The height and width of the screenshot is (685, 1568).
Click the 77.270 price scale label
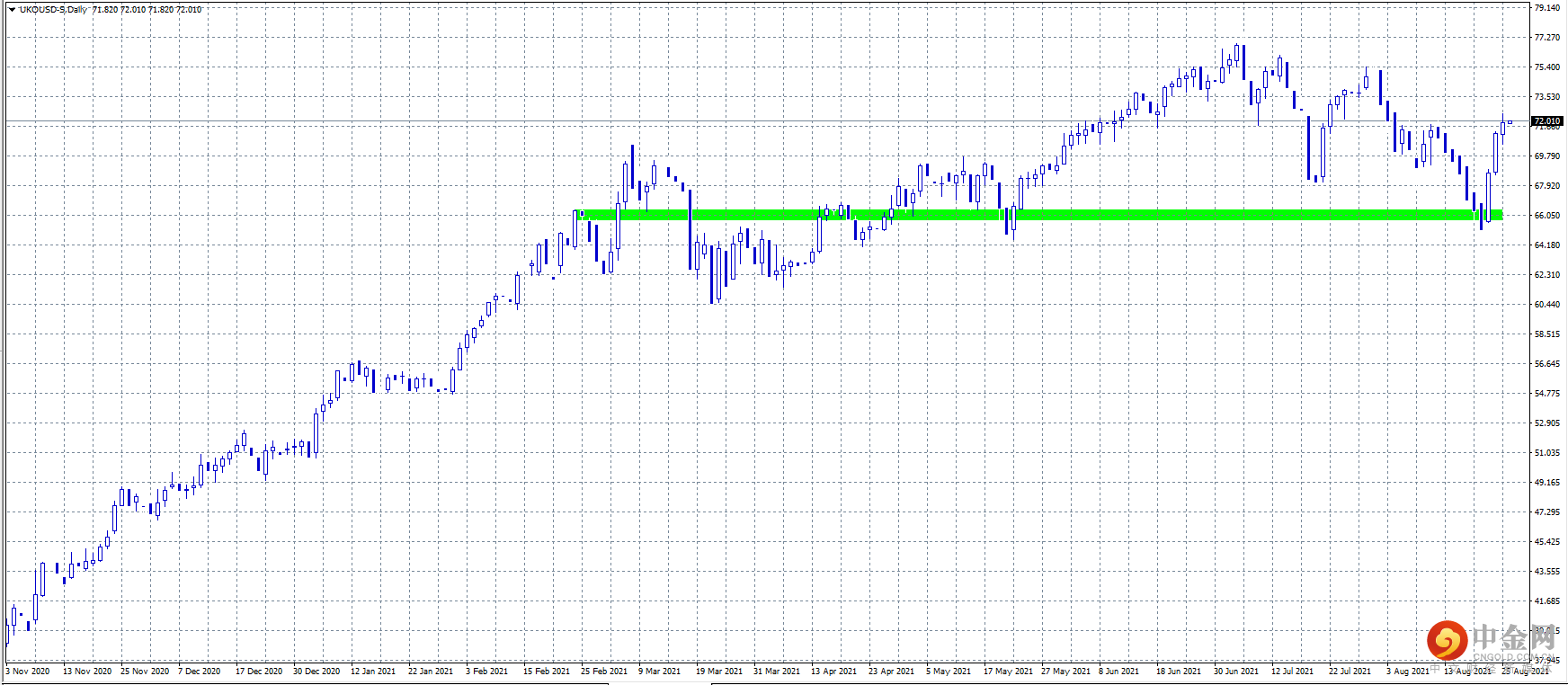click(x=1547, y=37)
